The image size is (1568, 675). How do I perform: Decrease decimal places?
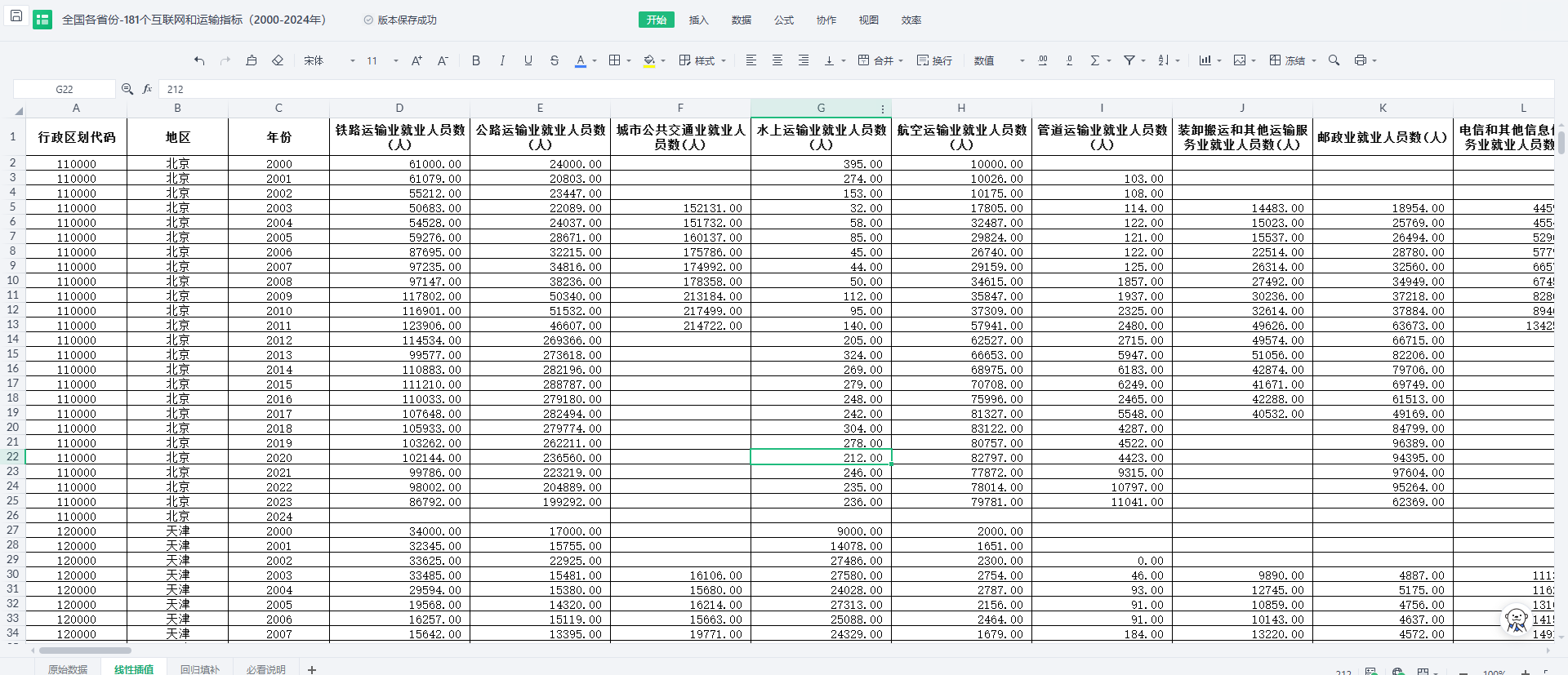(1069, 60)
